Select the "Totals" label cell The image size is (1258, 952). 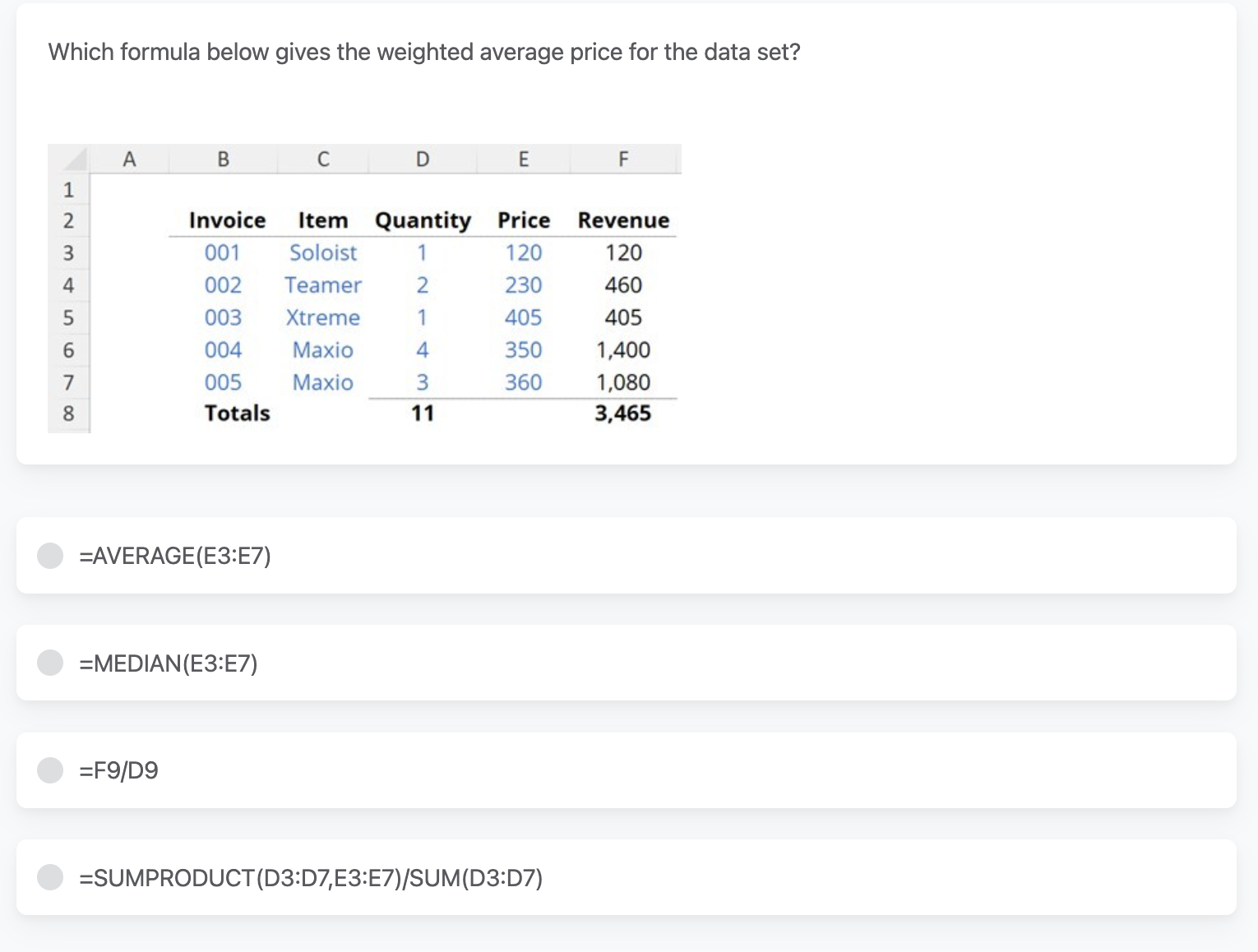[237, 413]
